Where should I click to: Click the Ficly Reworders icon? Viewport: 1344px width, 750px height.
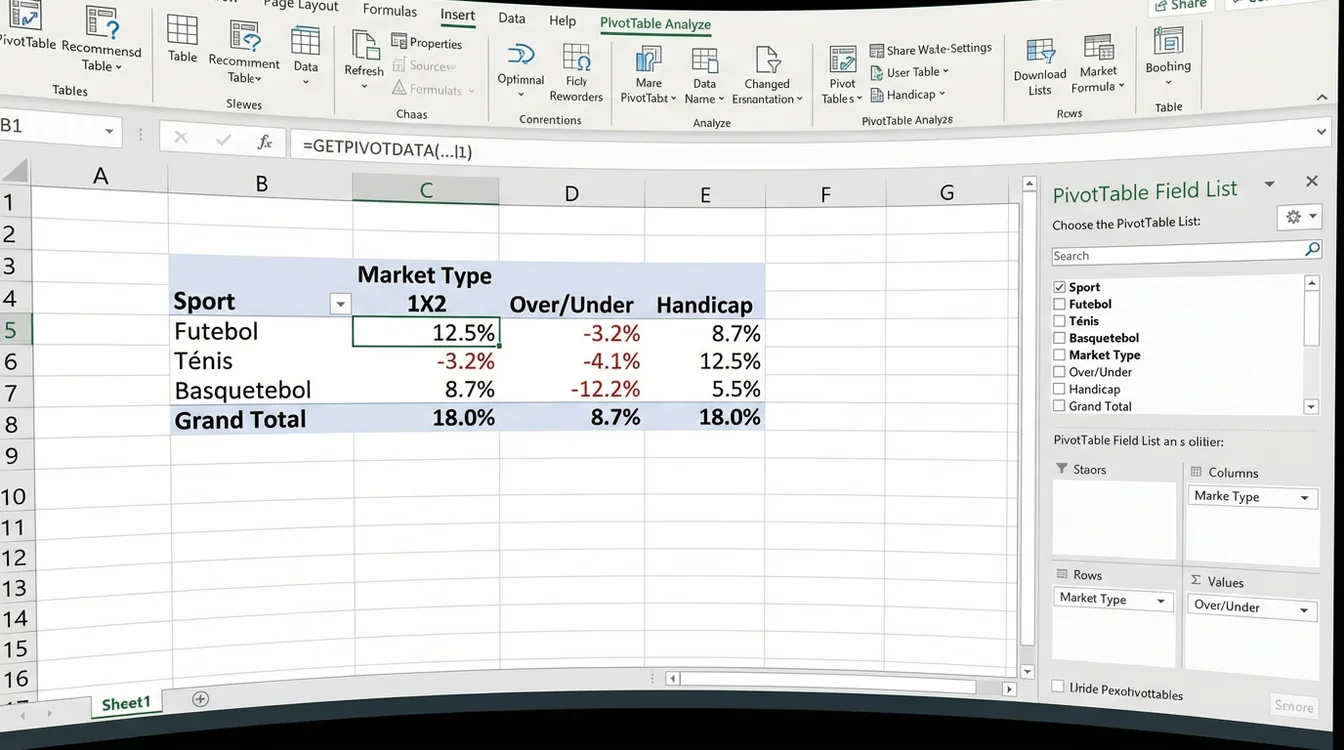pos(576,56)
